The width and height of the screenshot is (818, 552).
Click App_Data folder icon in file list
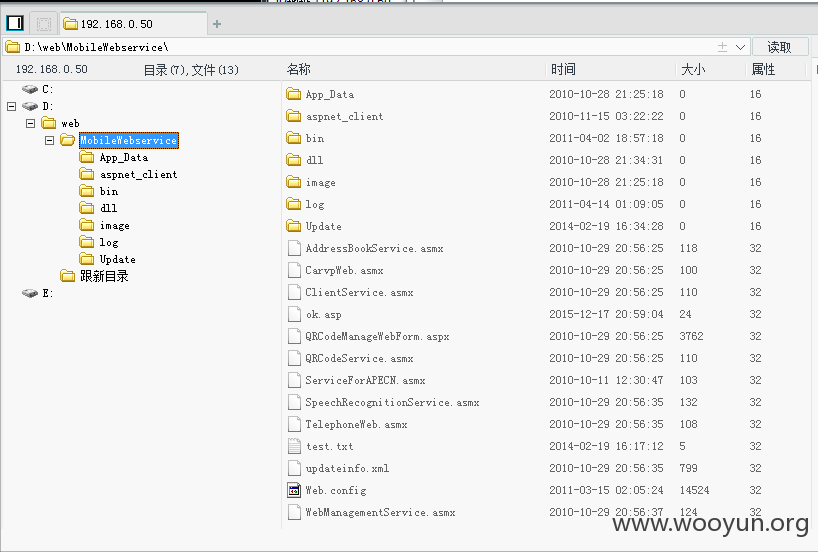click(294, 94)
